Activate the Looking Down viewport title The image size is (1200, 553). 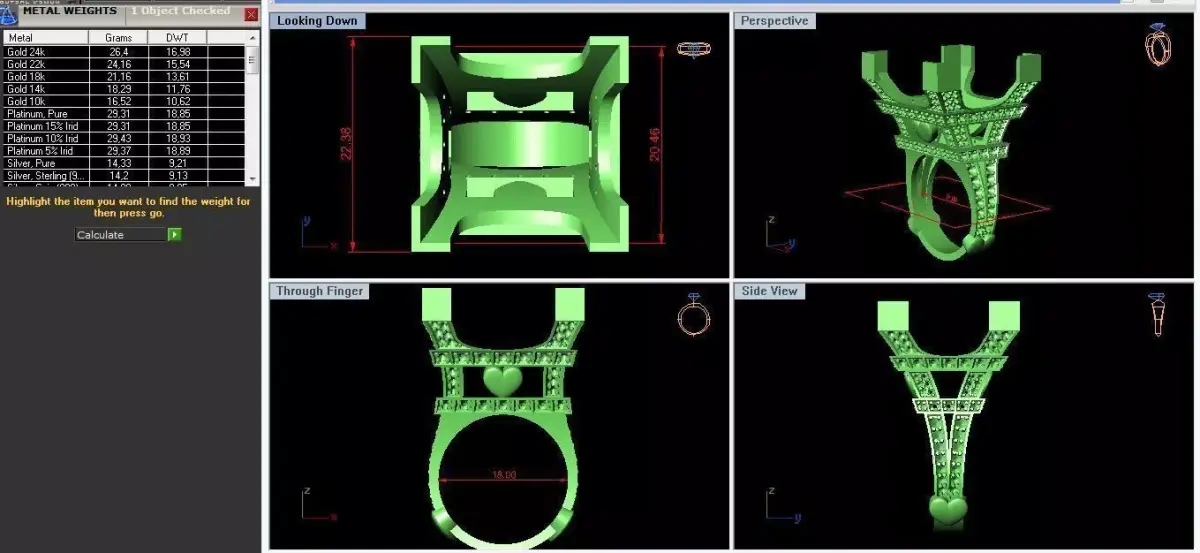click(x=317, y=21)
